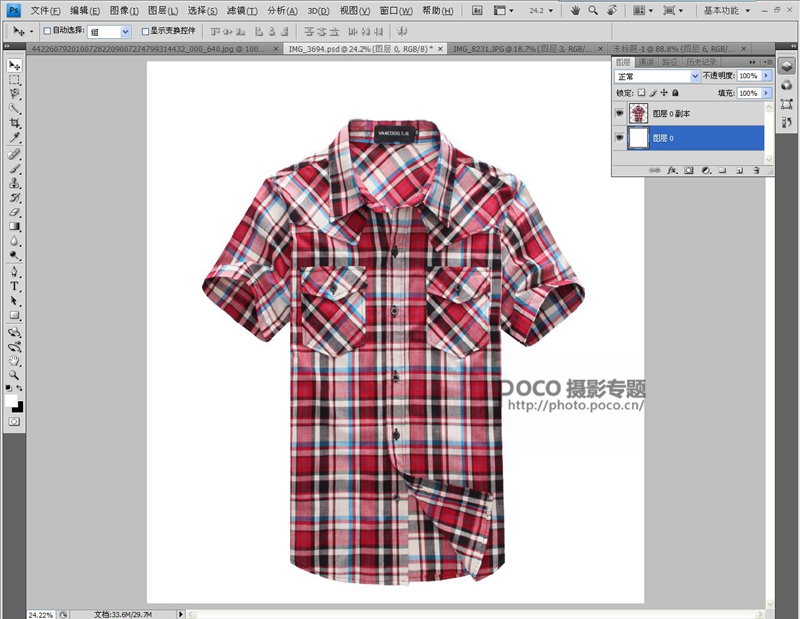This screenshot has height=619, width=800.
Task: Open the 不透明度 opacity slider arrow
Action: tap(766, 76)
